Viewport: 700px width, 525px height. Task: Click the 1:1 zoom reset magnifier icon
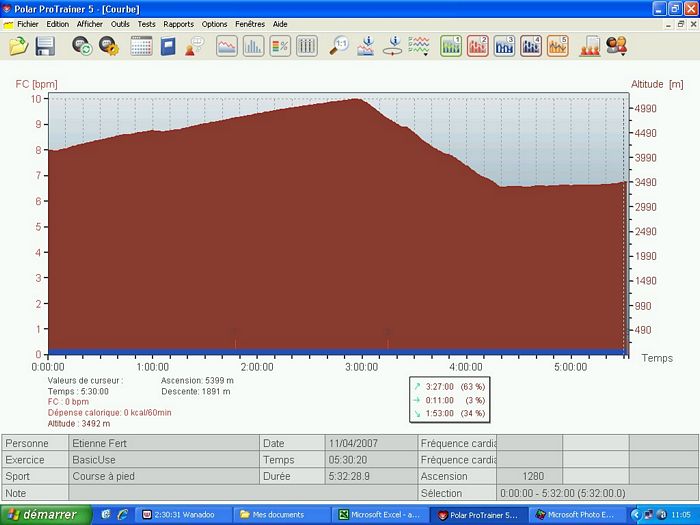tap(340, 46)
